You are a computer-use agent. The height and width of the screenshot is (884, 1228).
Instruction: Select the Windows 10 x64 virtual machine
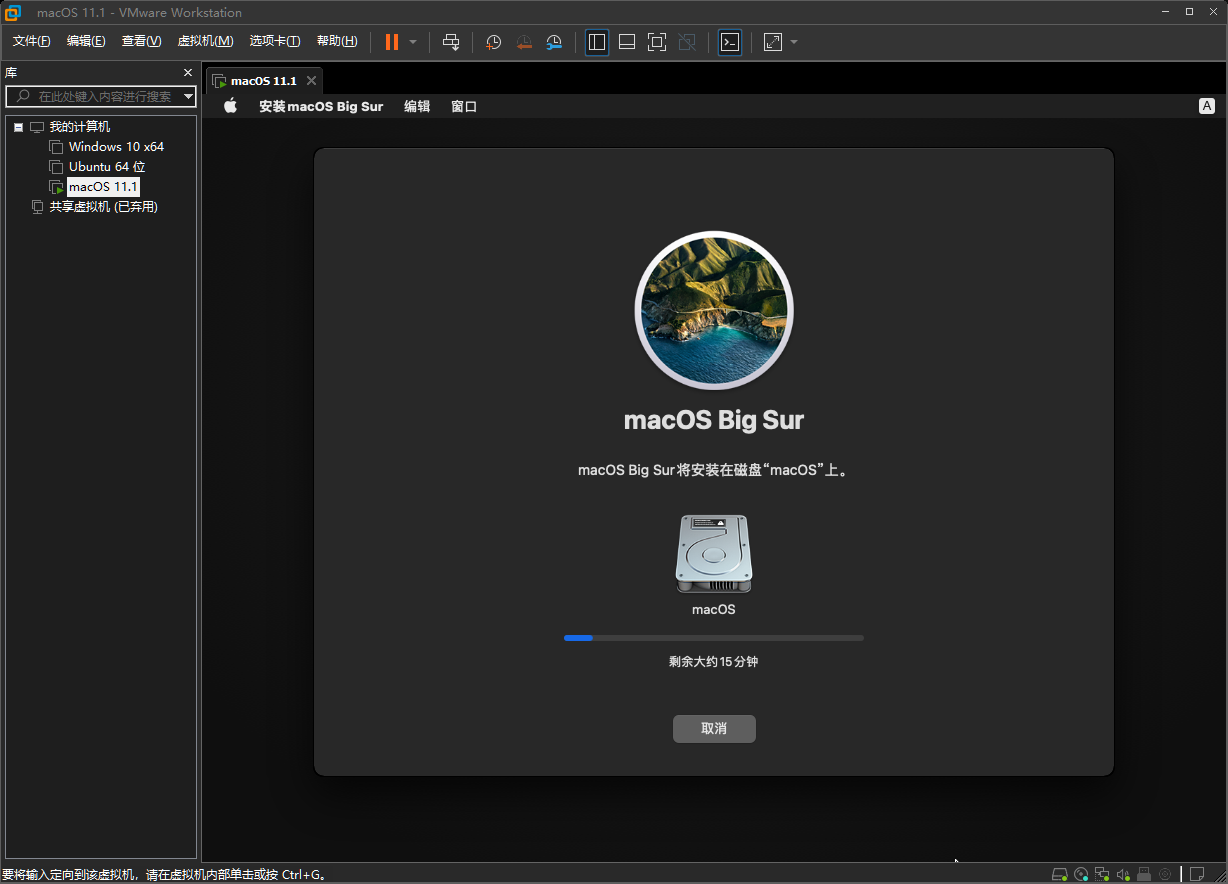click(116, 147)
